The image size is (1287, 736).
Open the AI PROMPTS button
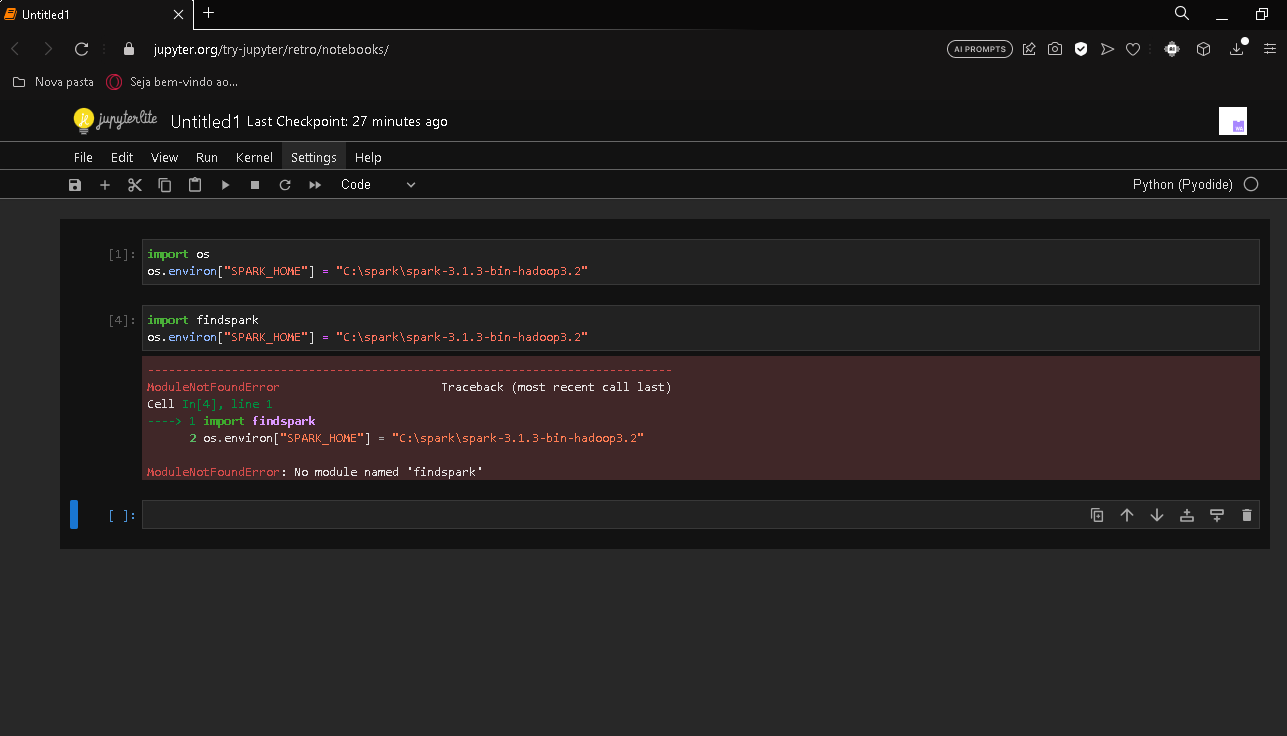tap(980, 49)
